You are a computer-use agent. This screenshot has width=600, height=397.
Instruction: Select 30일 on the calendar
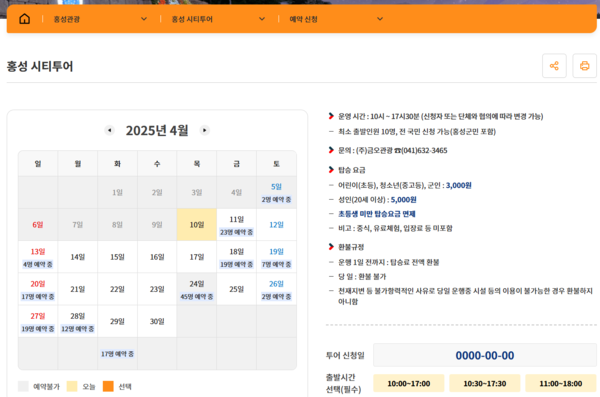pos(157,321)
